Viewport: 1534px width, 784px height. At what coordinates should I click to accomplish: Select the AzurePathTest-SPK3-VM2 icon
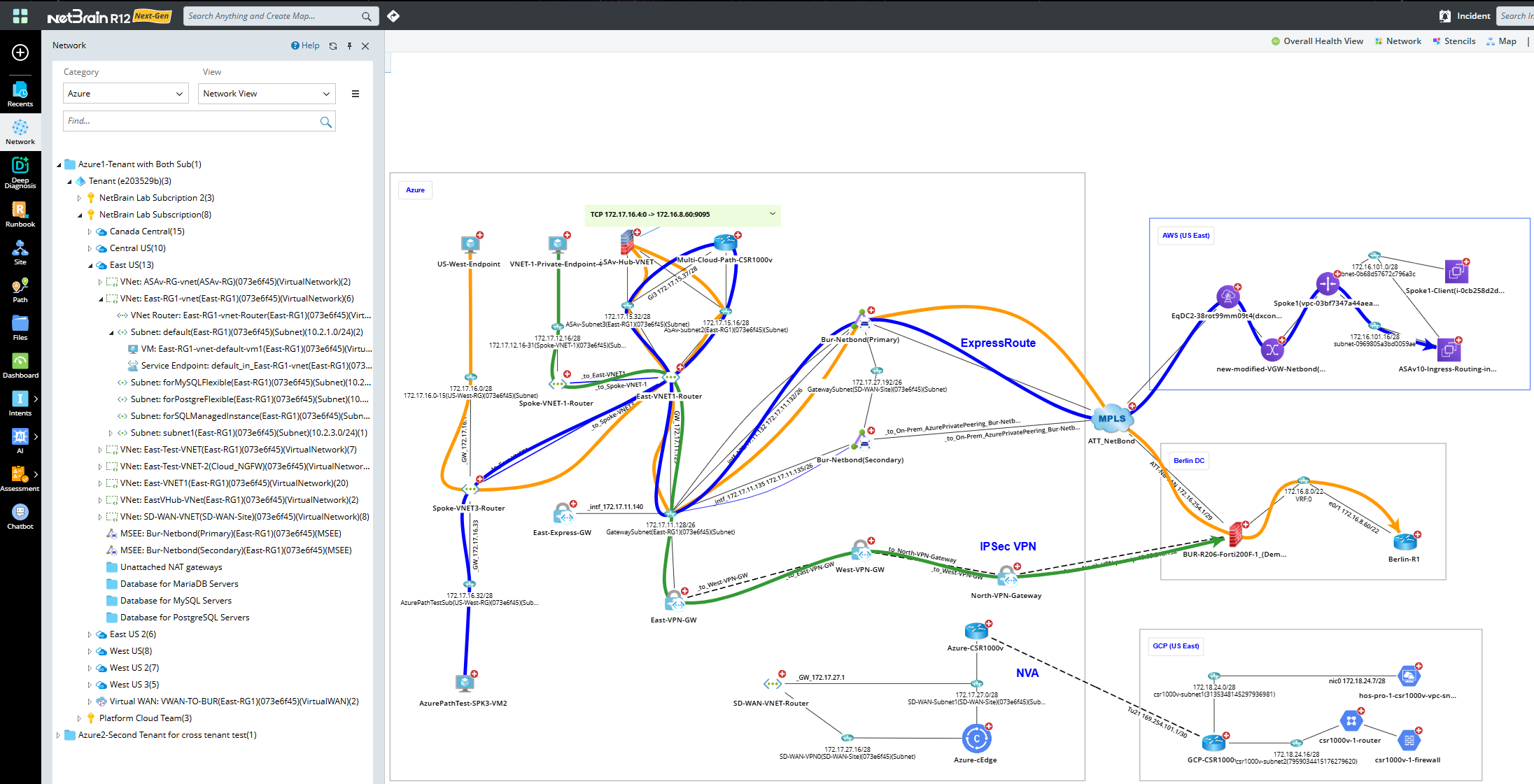pos(464,683)
